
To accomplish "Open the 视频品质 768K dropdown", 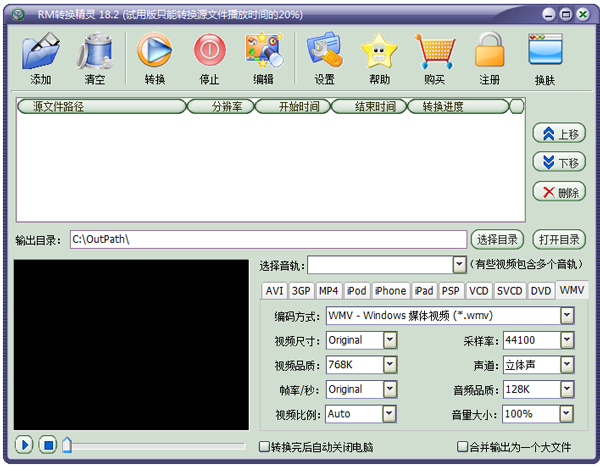I will pos(390,365).
